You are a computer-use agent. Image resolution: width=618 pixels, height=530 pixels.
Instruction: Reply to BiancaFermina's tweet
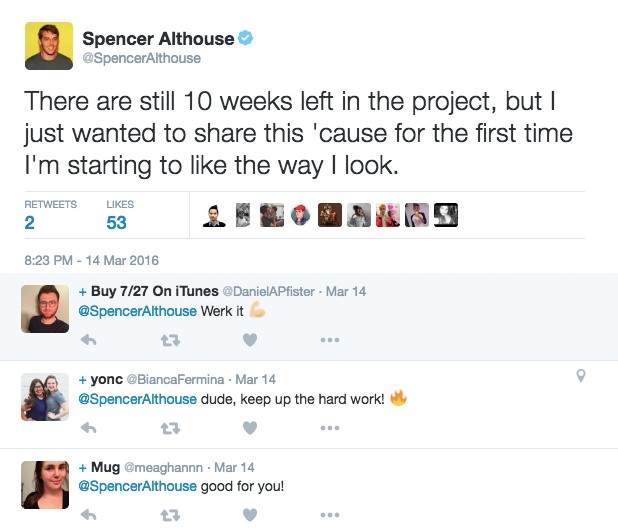pos(88,428)
